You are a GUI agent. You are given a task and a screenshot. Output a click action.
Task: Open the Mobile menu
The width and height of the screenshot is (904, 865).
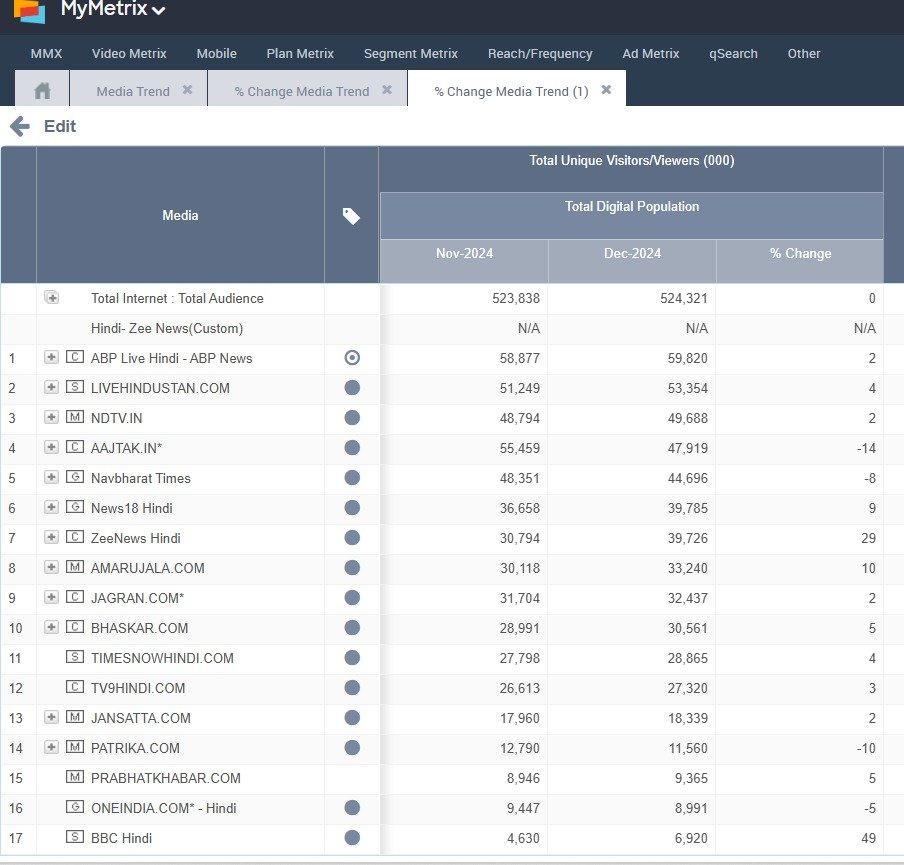(217, 54)
